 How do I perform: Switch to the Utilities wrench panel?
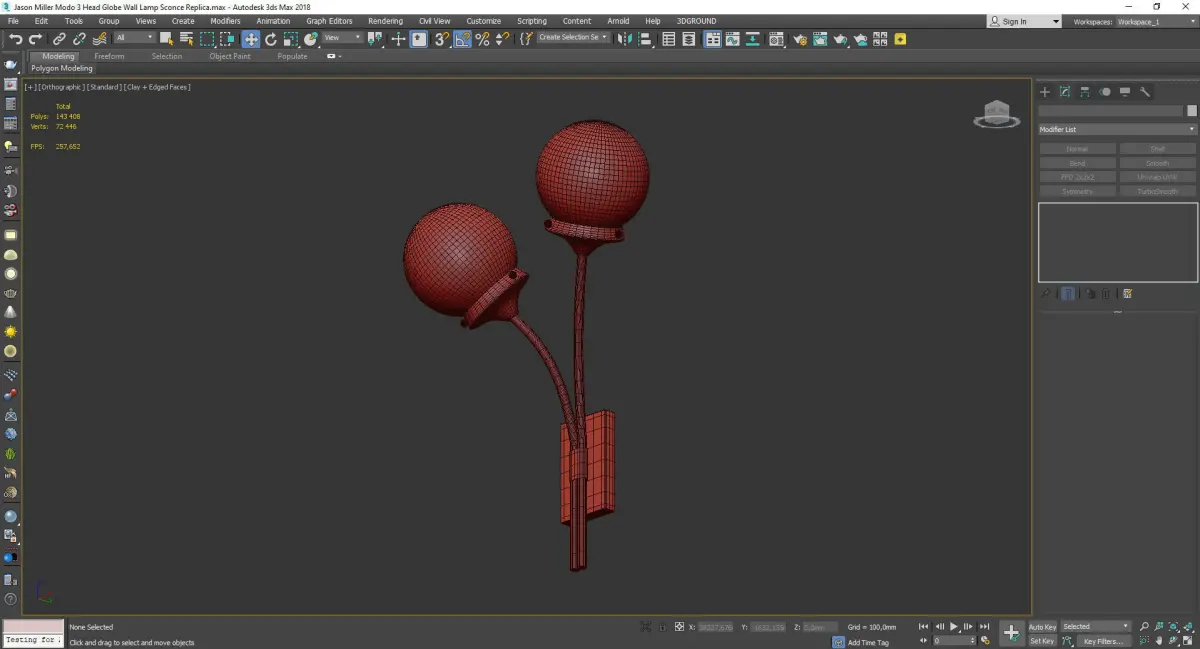[x=1145, y=92]
